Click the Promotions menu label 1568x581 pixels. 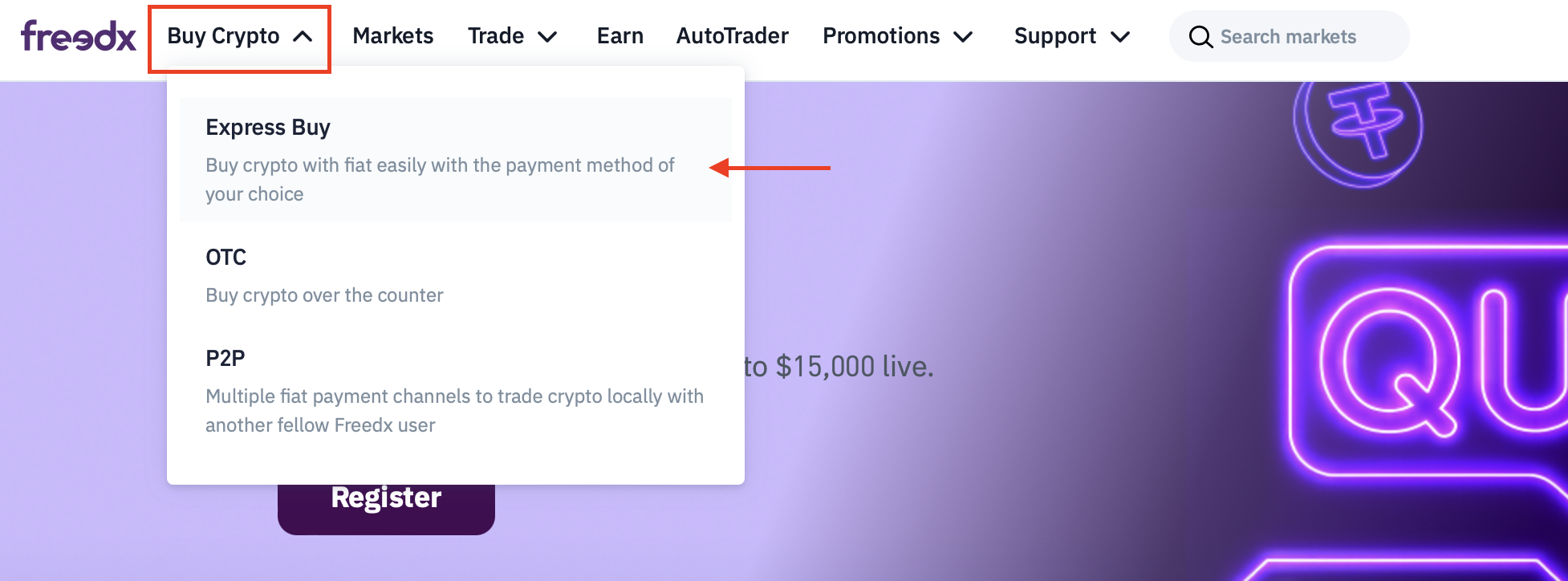[x=880, y=36]
